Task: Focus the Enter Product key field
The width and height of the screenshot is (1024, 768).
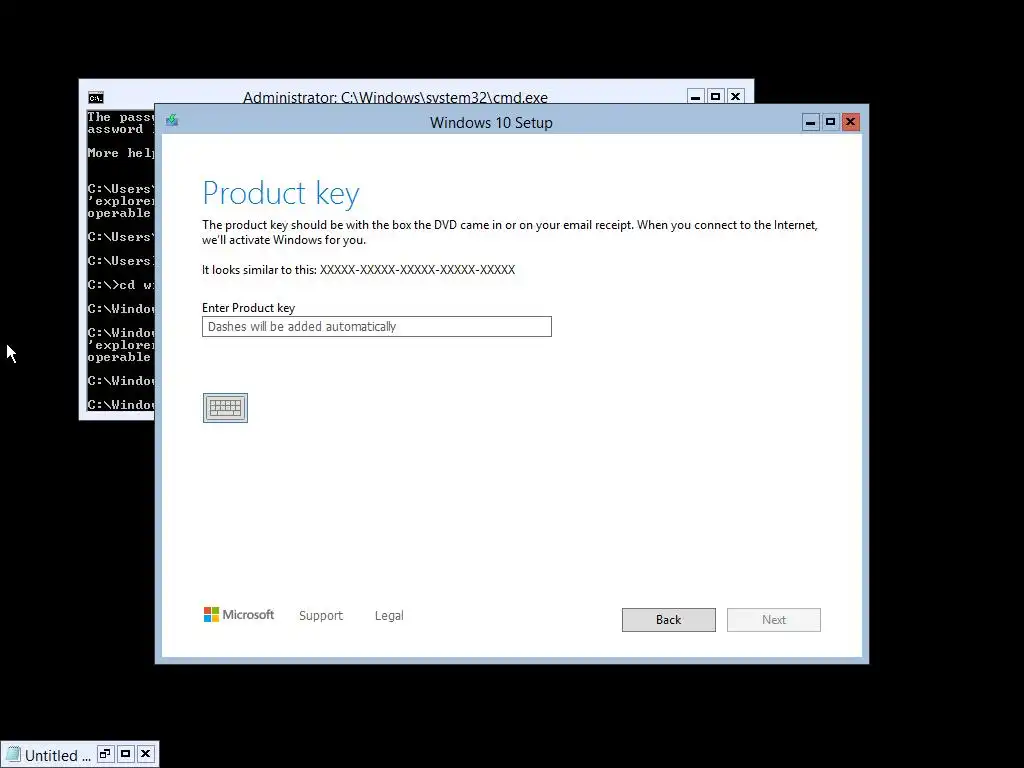Action: pos(377,327)
